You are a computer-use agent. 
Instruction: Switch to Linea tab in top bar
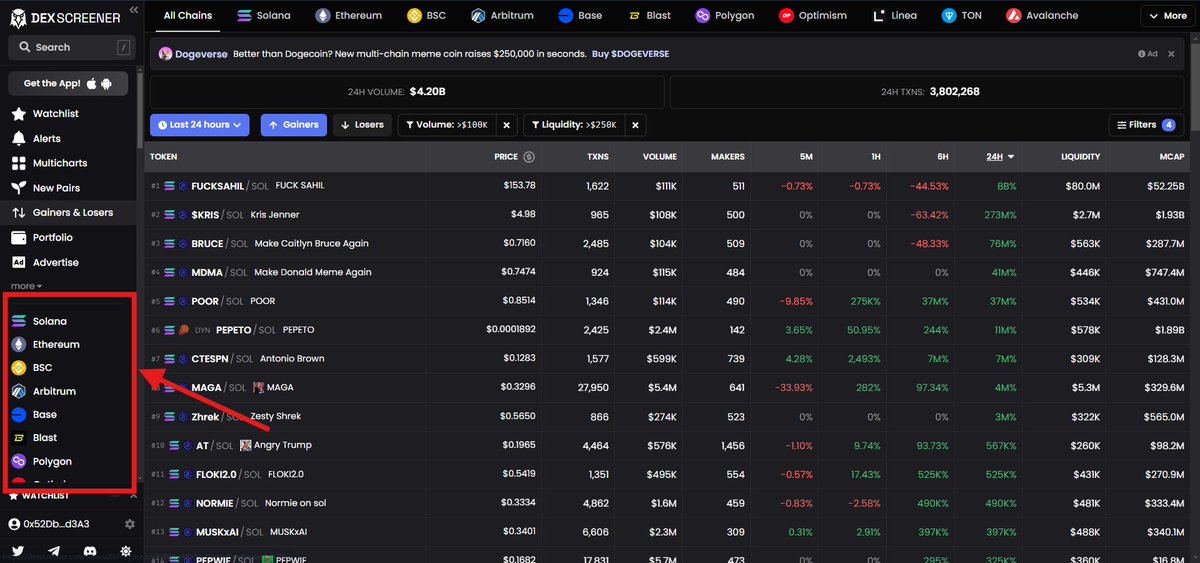896,16
